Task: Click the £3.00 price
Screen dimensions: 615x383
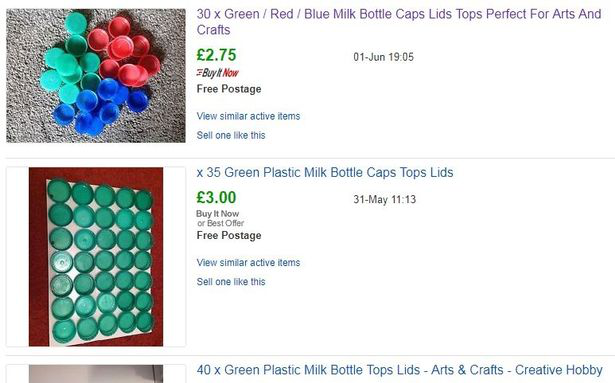Action: [x=217, y=197]
